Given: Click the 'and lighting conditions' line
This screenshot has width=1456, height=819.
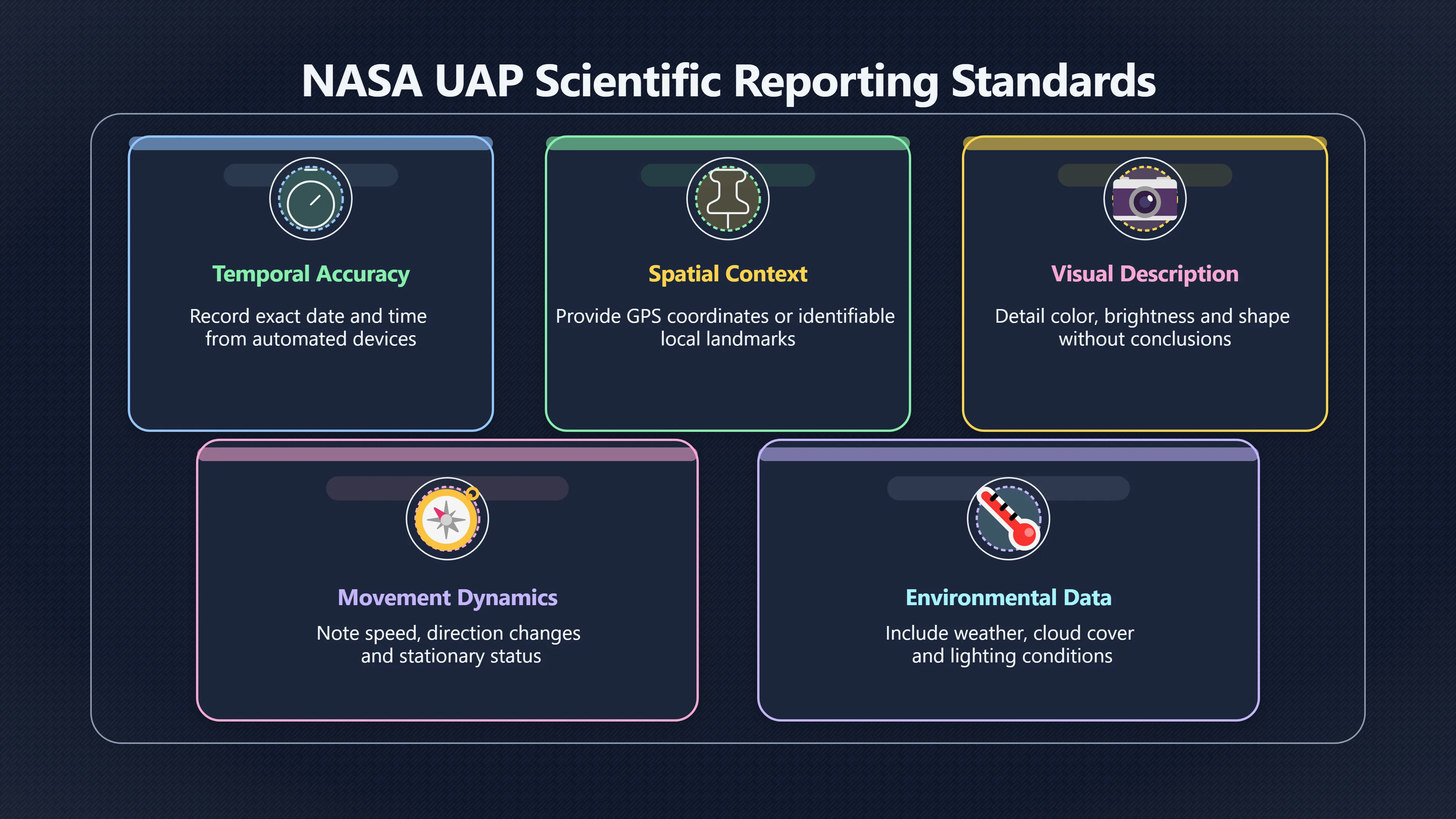Looking at the screenshot, I should point(1012,656).
